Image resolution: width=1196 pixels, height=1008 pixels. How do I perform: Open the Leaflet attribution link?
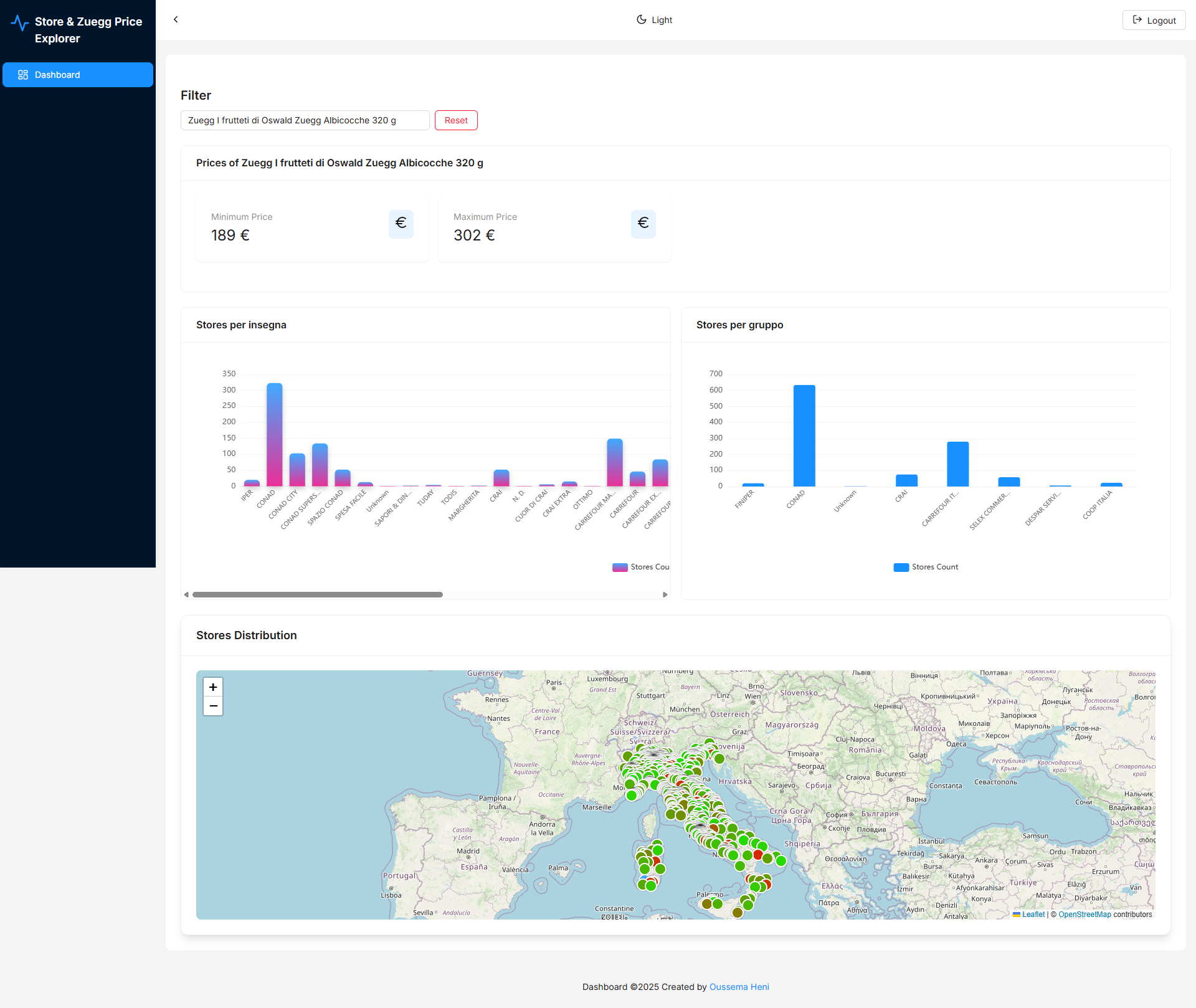(x=1033, y=915)
